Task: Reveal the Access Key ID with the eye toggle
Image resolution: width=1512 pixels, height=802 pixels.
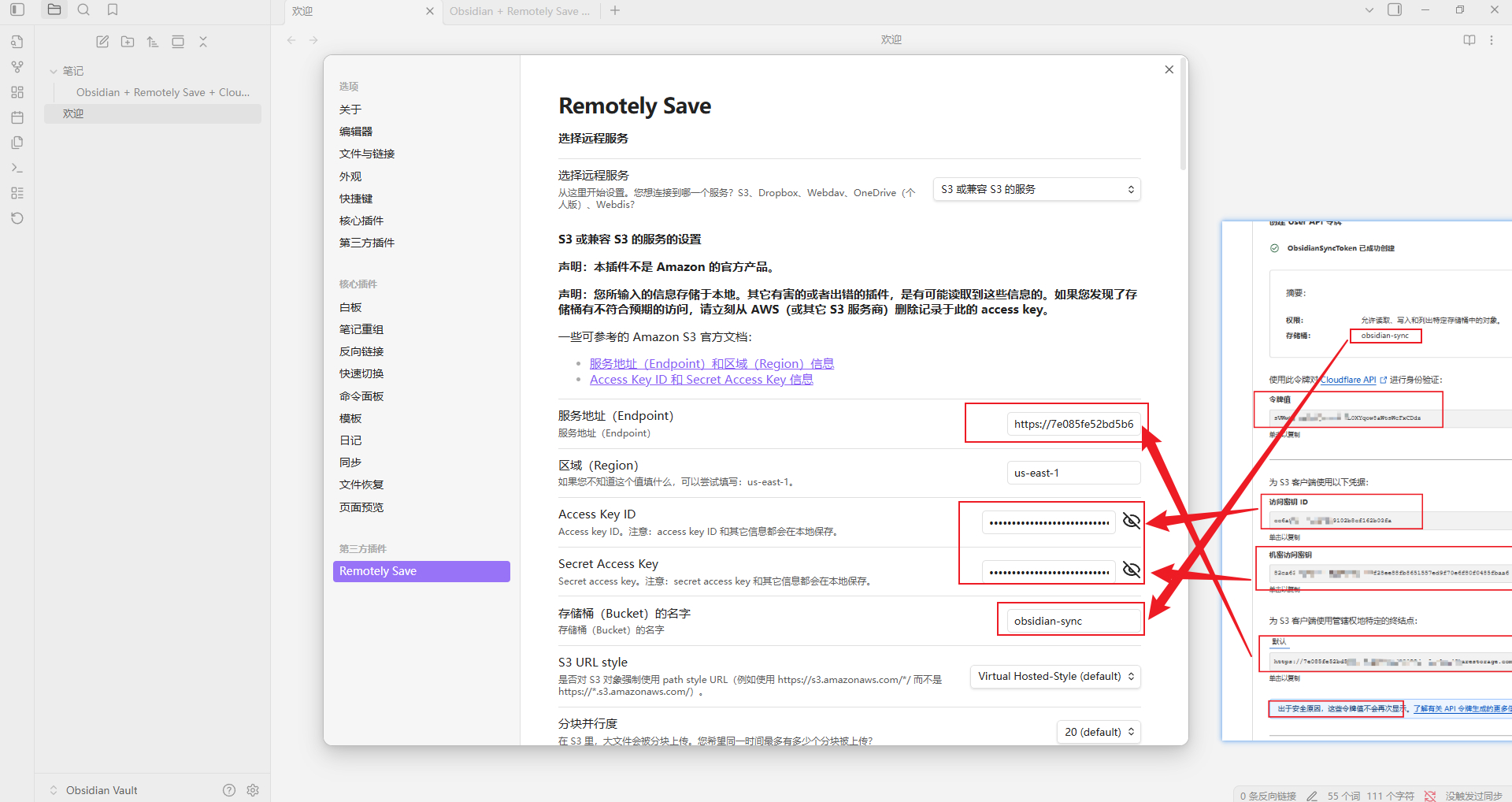Action: point(1132,521)
